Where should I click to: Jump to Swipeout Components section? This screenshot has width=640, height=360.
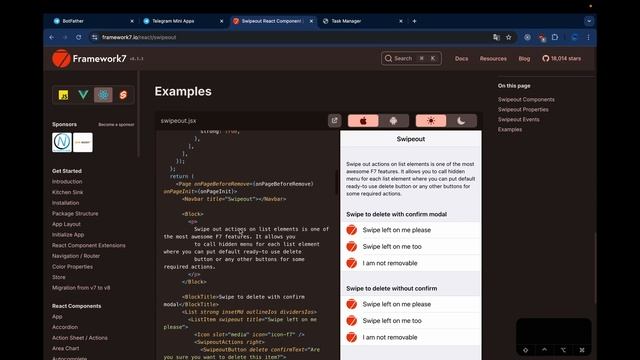click(x=526, y=100)
